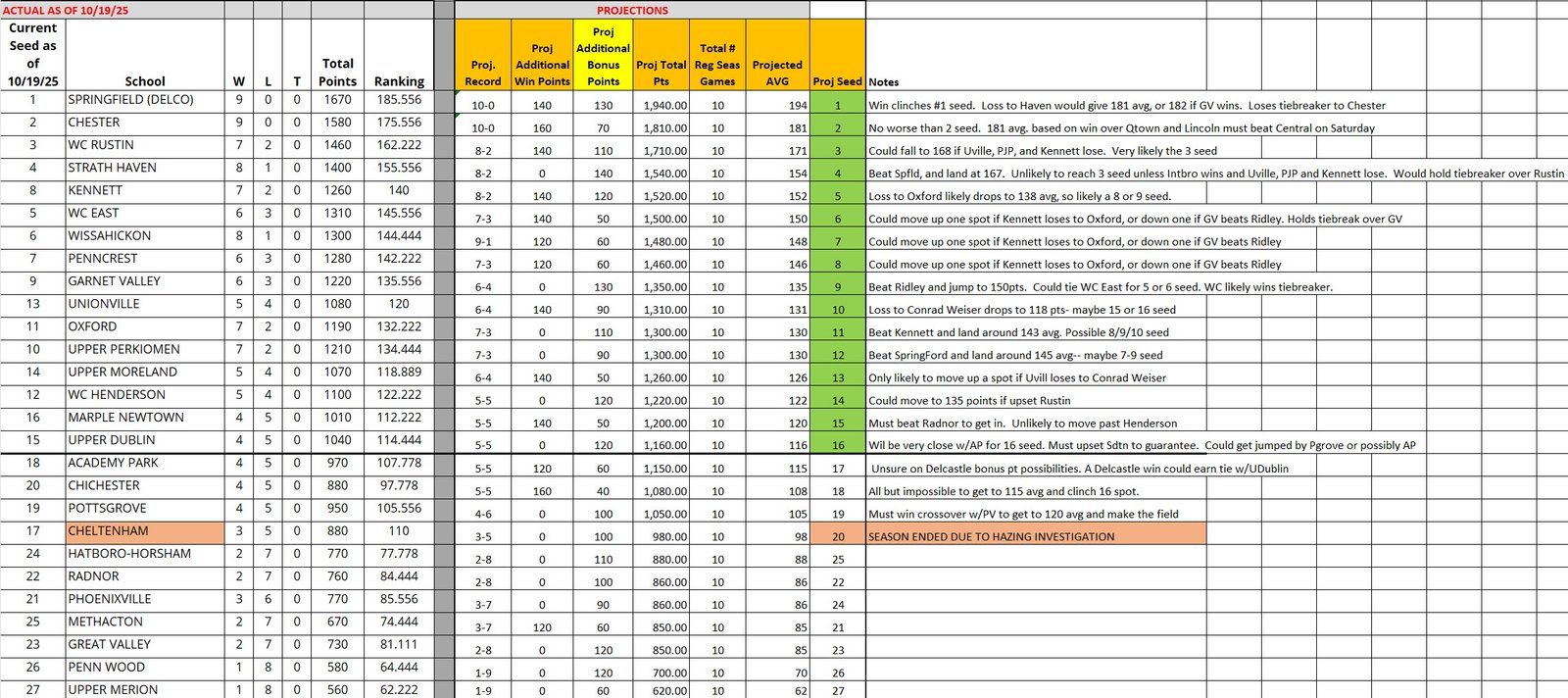The height and width of the screenshot is (698, 1568).
Task: Click the 'Ranking' column header
Action: [399, 81]
